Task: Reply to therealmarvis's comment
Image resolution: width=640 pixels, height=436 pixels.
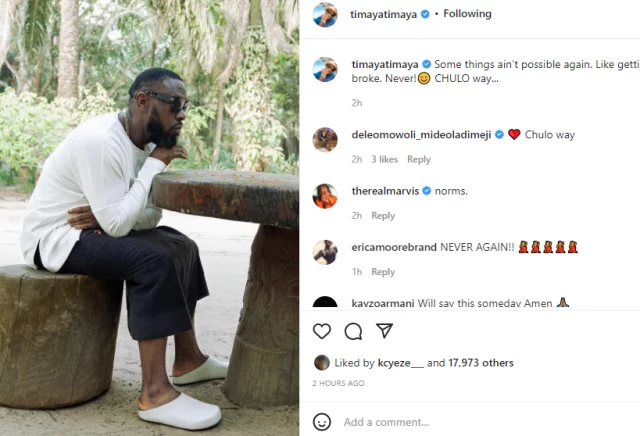Action: pos(383,216)
